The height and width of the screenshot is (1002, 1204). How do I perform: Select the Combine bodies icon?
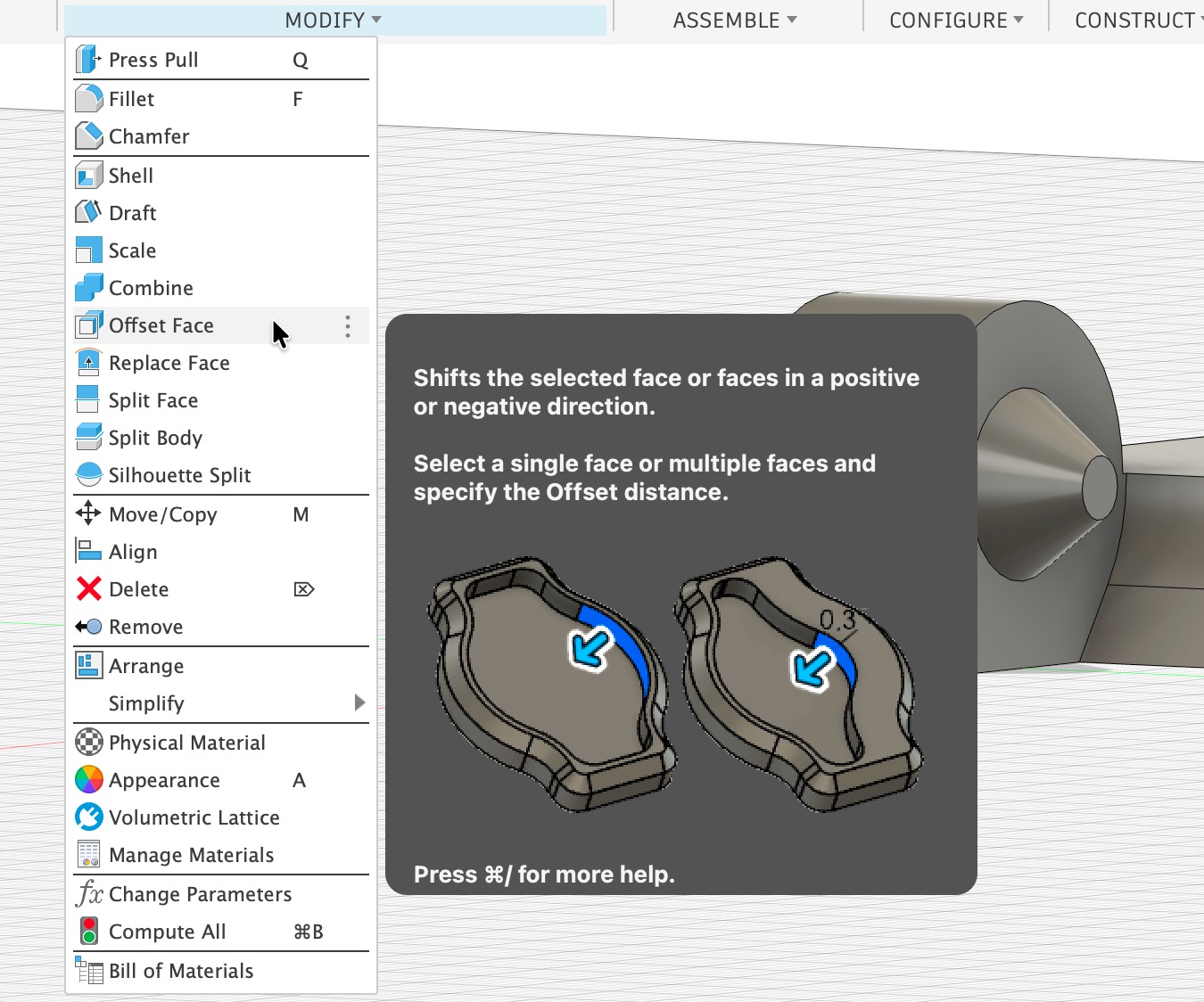click(x=88, y=288)
